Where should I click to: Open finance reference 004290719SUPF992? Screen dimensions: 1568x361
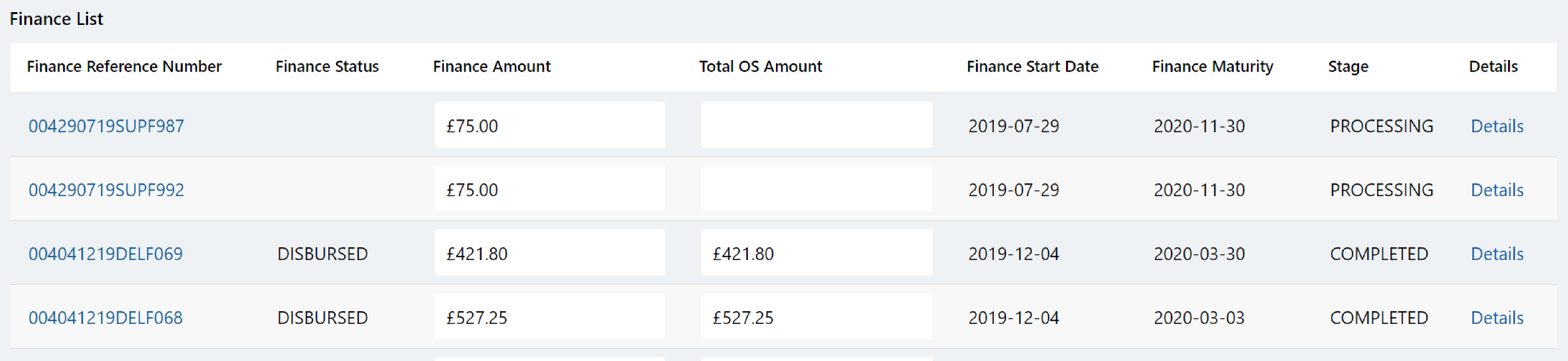[106, 190]
